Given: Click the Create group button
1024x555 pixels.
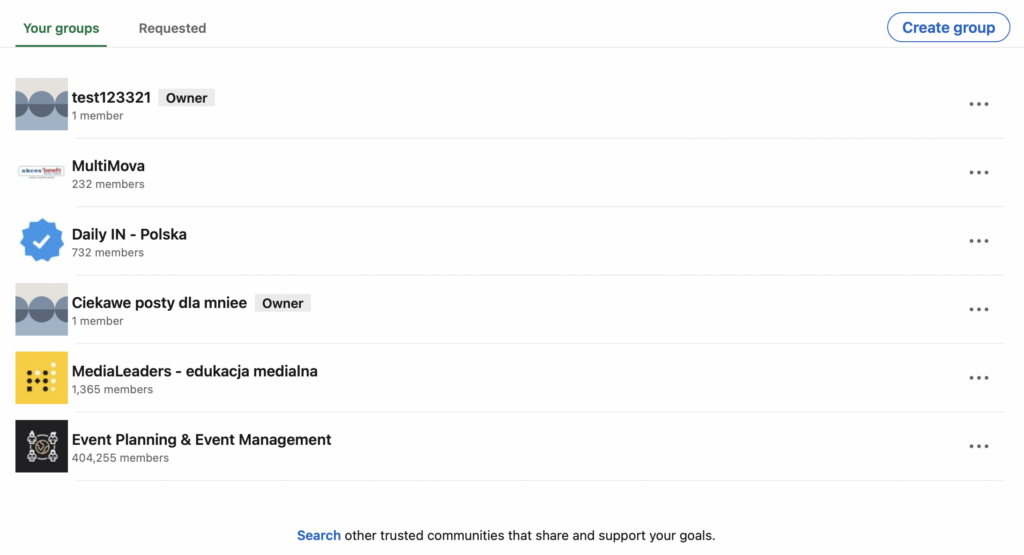Looking at the screenshot, I should pyautogui.click(x=948, y=28).
